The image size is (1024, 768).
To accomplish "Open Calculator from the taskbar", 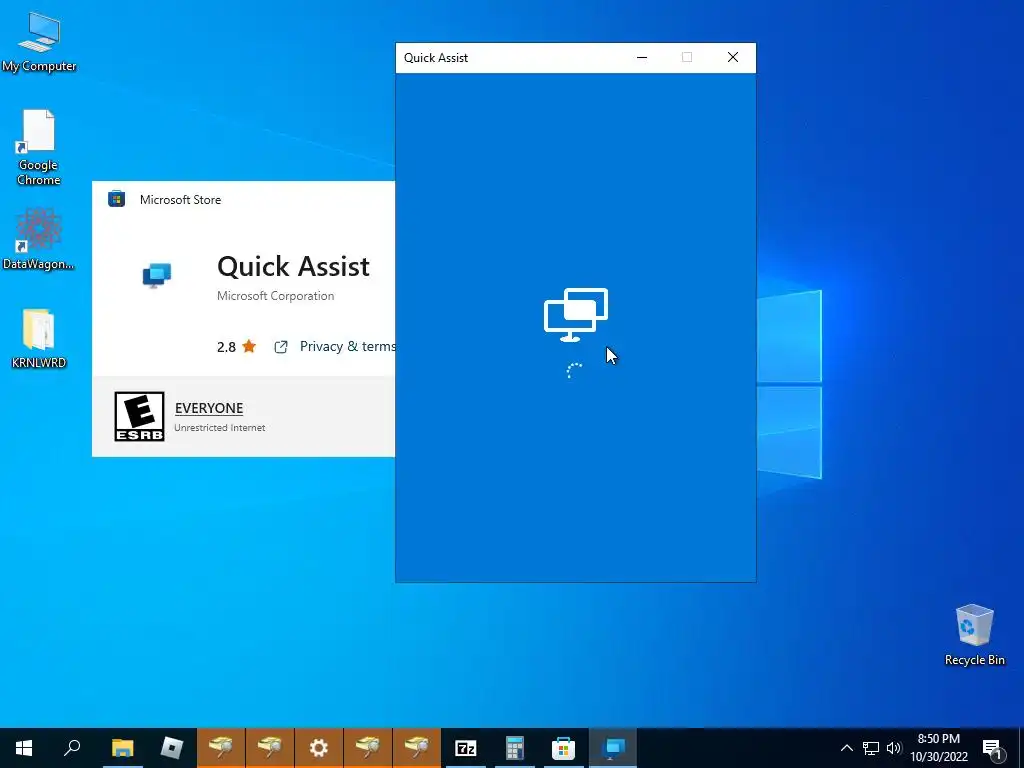I will click(x=515, y=748).
